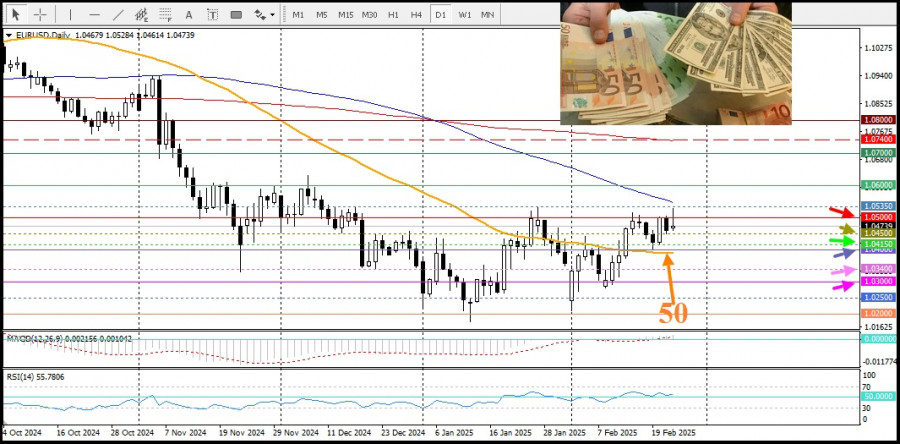Click the 1.08000 dark red price tag
Screen dimensions: 900x444
tap(878, 120)
